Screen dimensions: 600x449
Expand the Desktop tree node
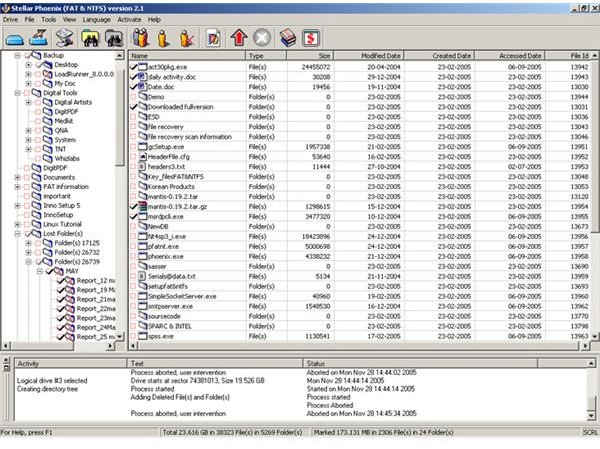tap(28, 65)
